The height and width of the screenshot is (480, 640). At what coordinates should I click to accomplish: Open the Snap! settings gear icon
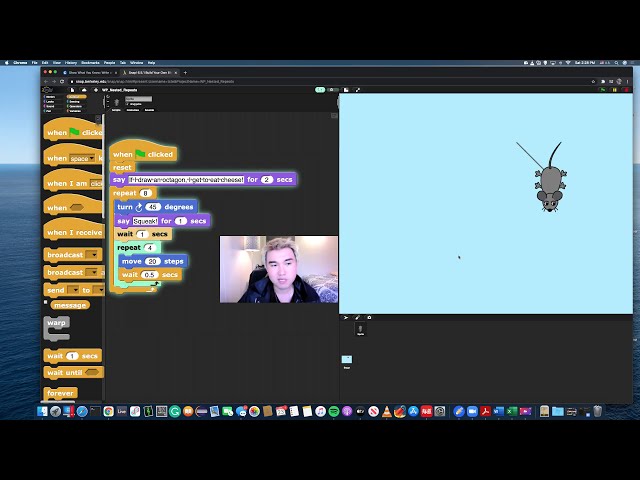click(96, 90)
